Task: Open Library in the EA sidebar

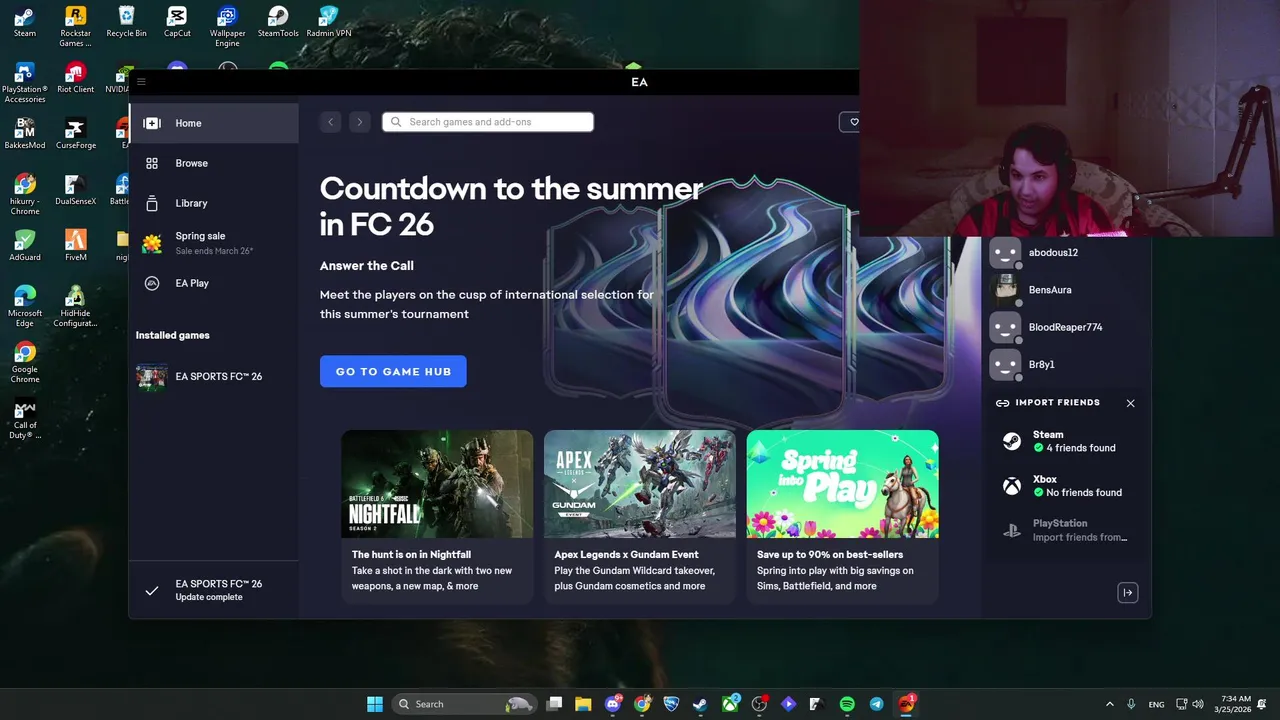Action: click(214, 203)
